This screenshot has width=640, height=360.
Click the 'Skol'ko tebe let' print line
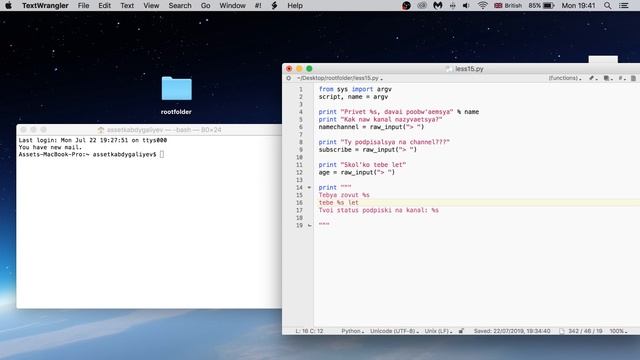tap(362, 165)
